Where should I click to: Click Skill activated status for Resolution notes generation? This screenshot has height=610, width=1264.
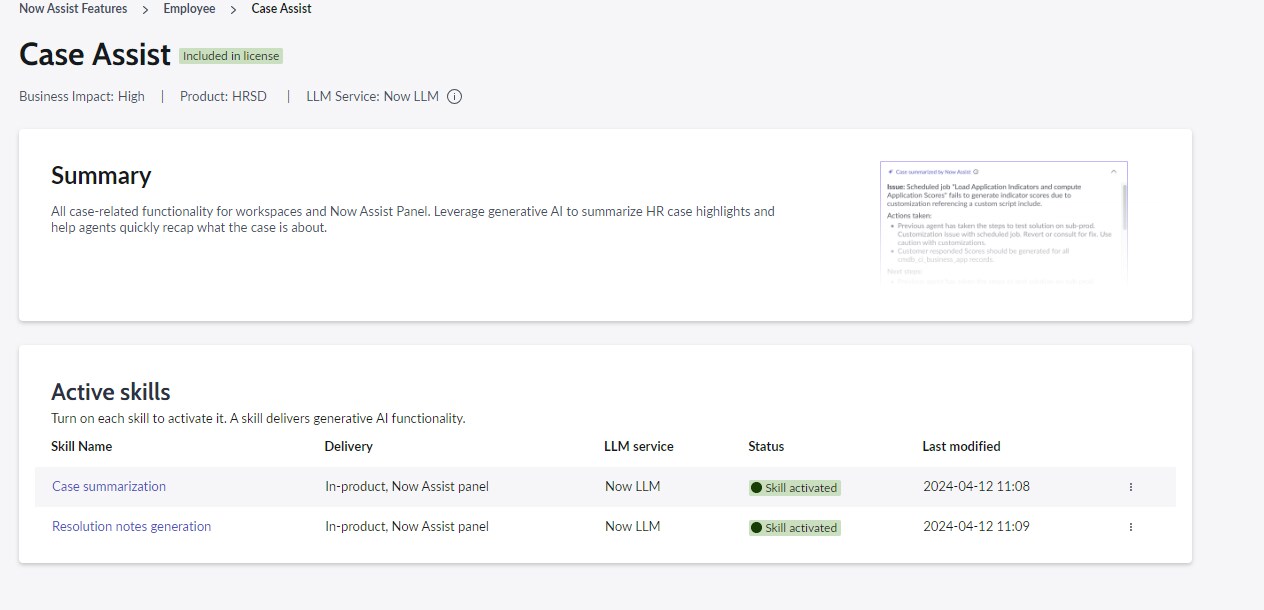(x=795, y=528)
